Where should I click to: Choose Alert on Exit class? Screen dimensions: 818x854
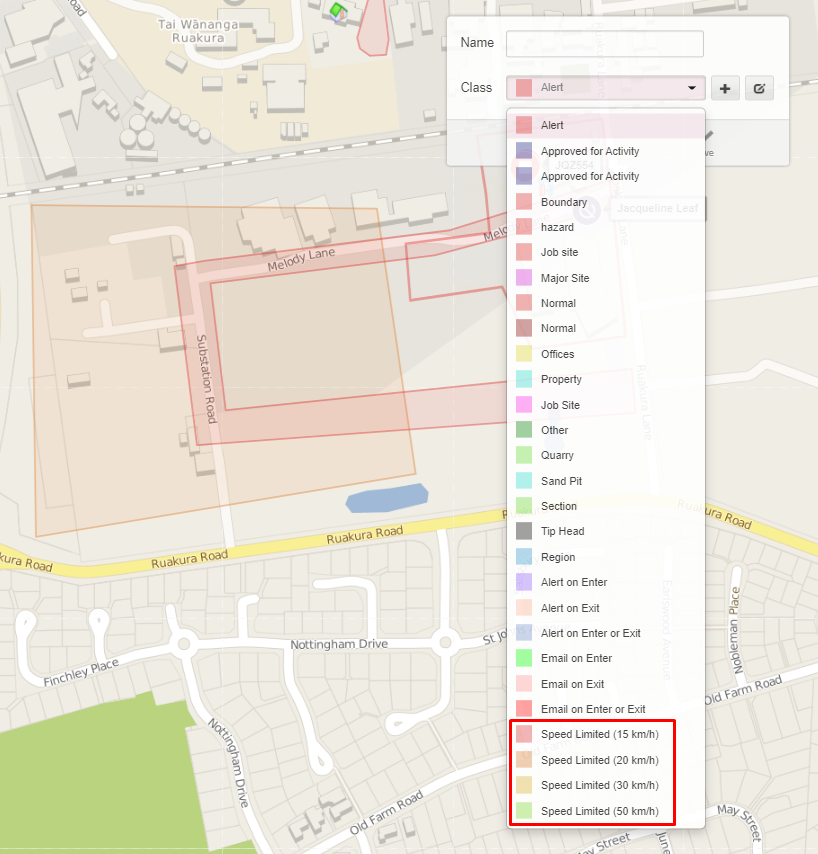point(606,608)
